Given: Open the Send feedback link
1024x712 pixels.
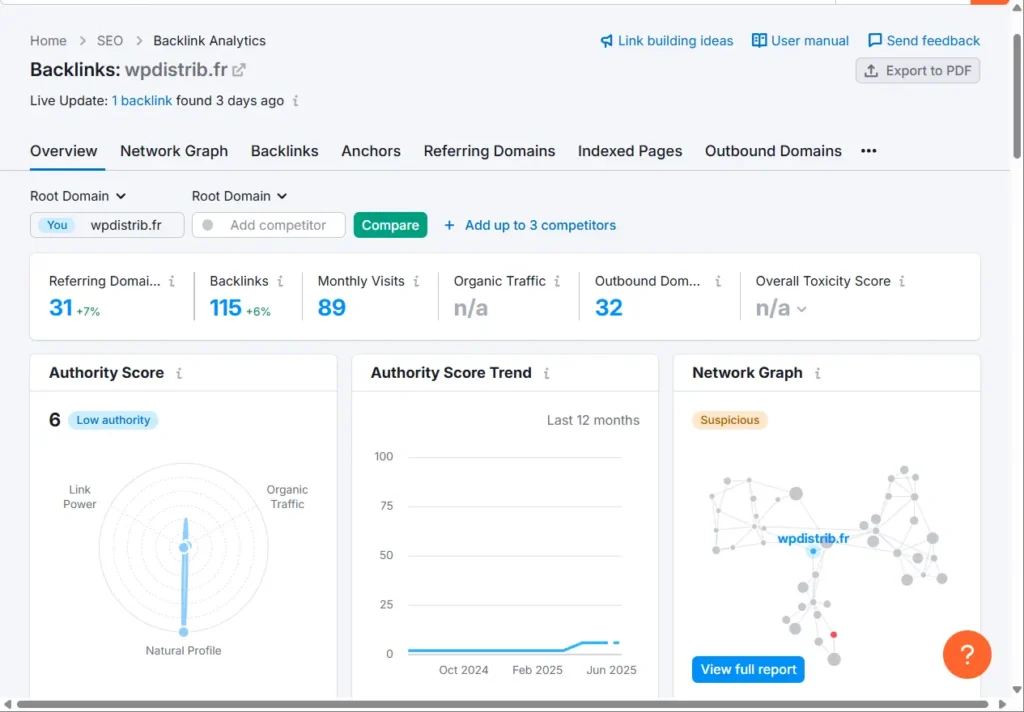Looking at the screenshot, I should pyautogui.click(x=933, y=40).
